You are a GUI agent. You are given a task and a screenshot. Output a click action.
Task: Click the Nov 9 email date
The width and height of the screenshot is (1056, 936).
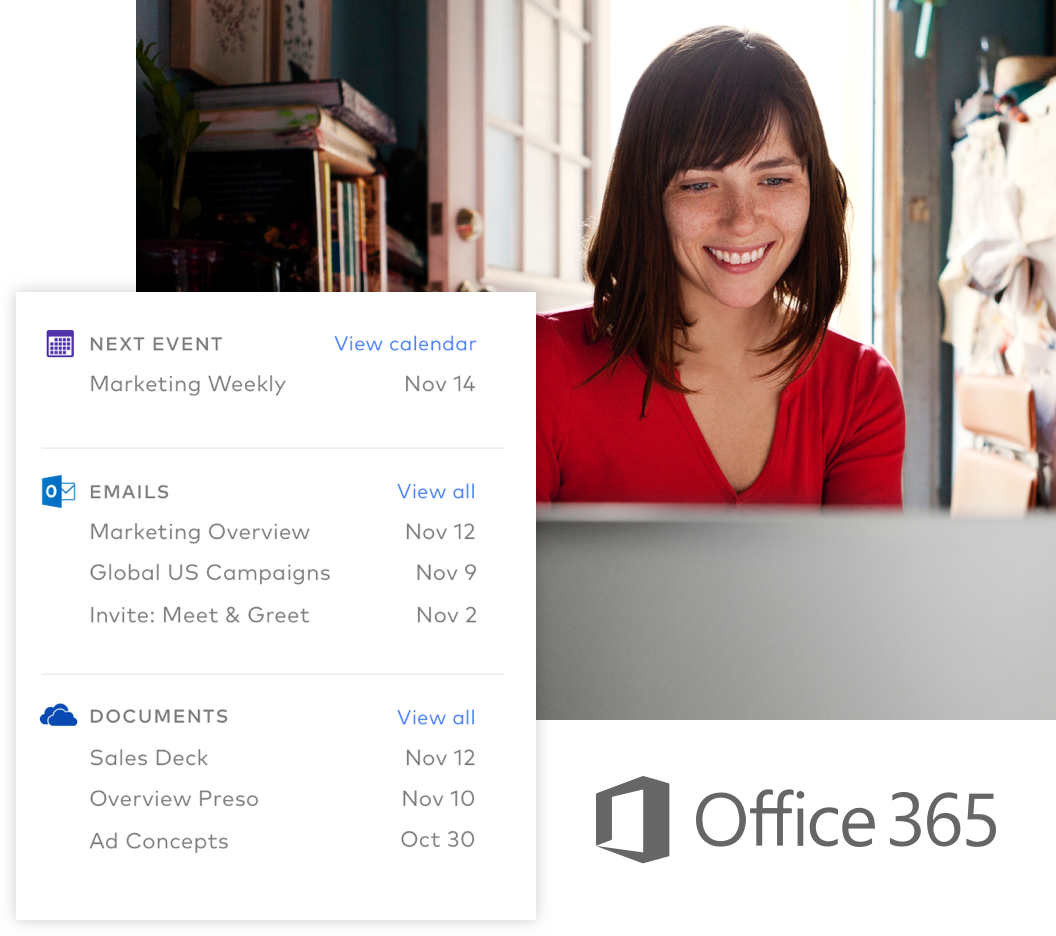pos(446,572)
